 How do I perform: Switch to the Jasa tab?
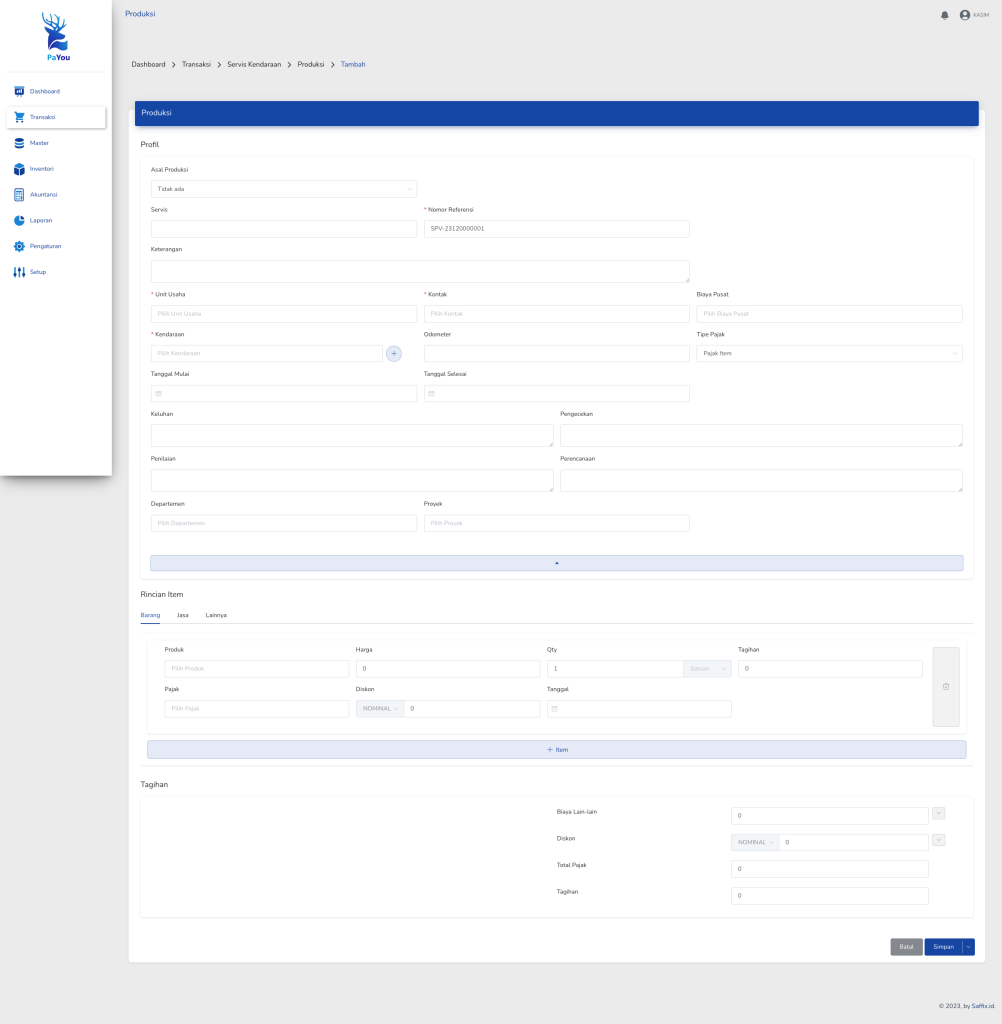[x=183, y=615]
